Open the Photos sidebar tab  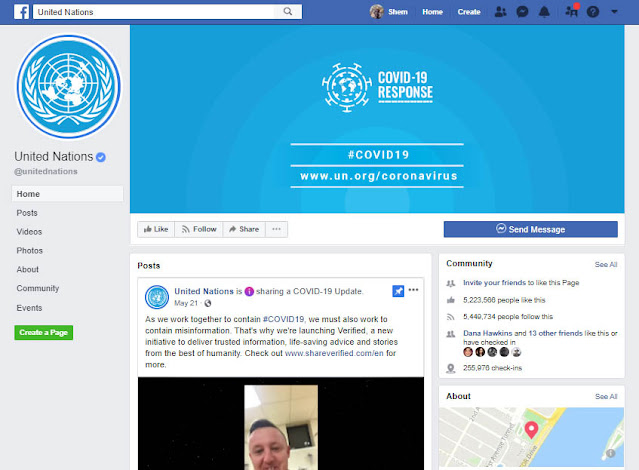click(29, 250)
